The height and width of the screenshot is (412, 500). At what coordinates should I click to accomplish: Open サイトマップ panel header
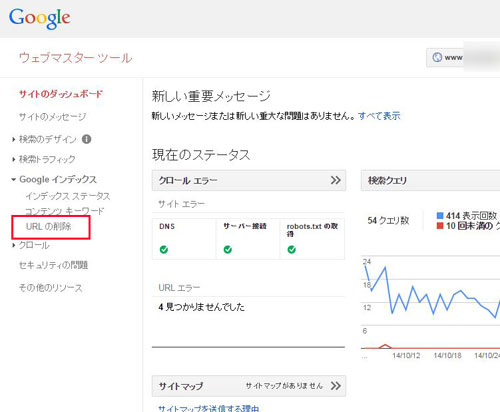click(249, 386)
